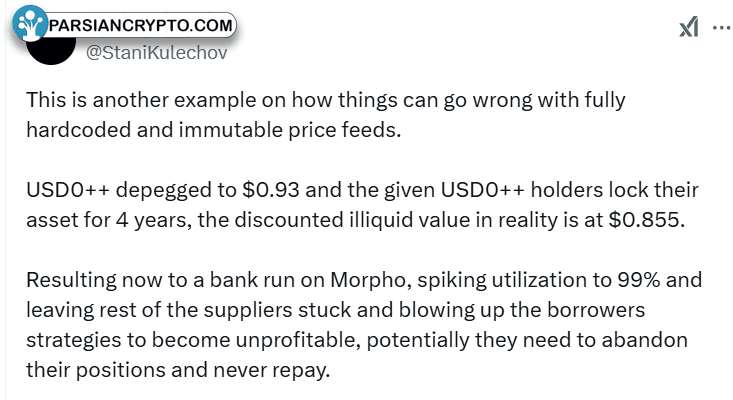733x400 pixels.
Task: Click the ParsianCrypto tree logo icon
Action: pyautogui.click(x=29, y=23)
